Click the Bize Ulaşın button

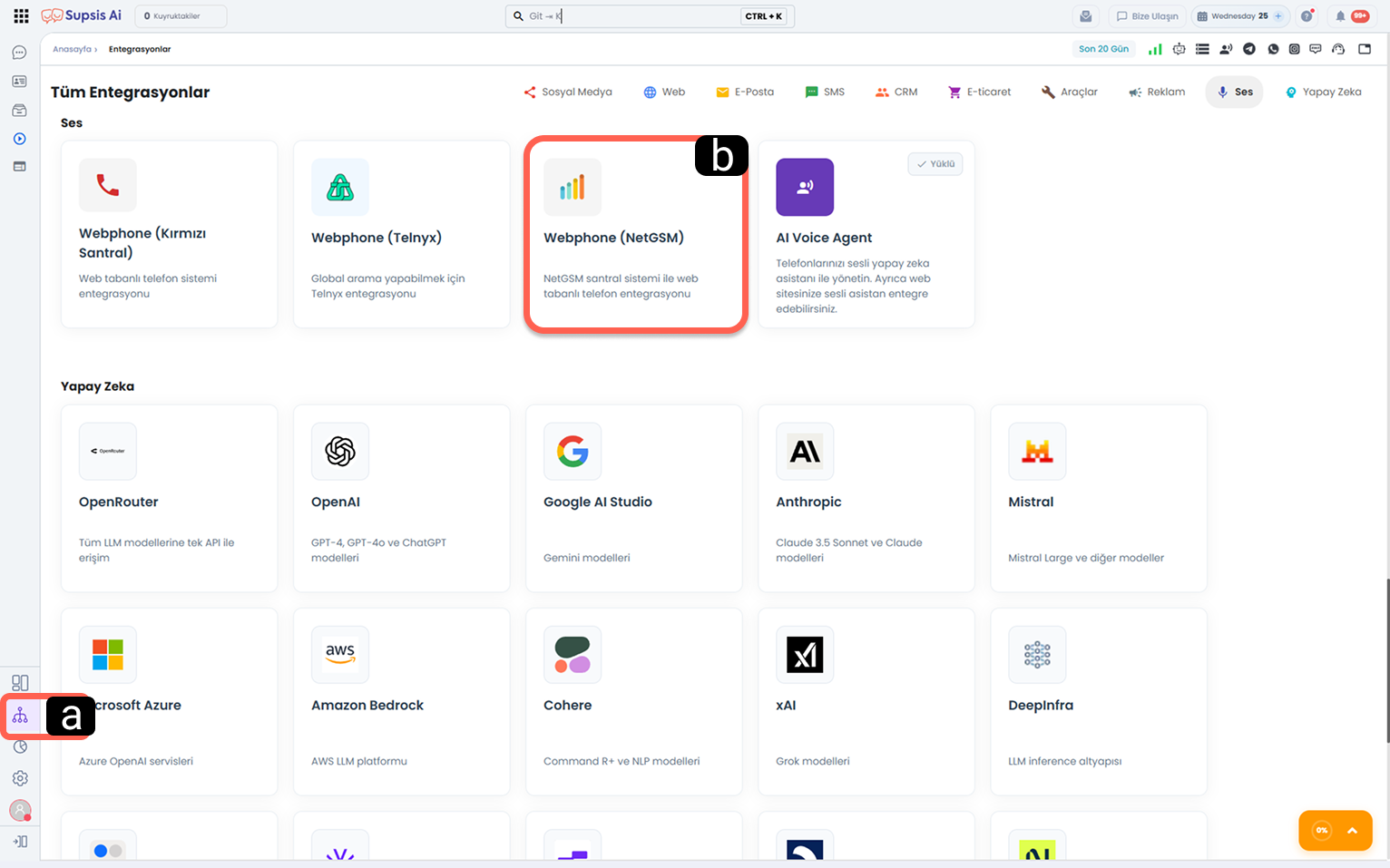[x=1147, y=16]
